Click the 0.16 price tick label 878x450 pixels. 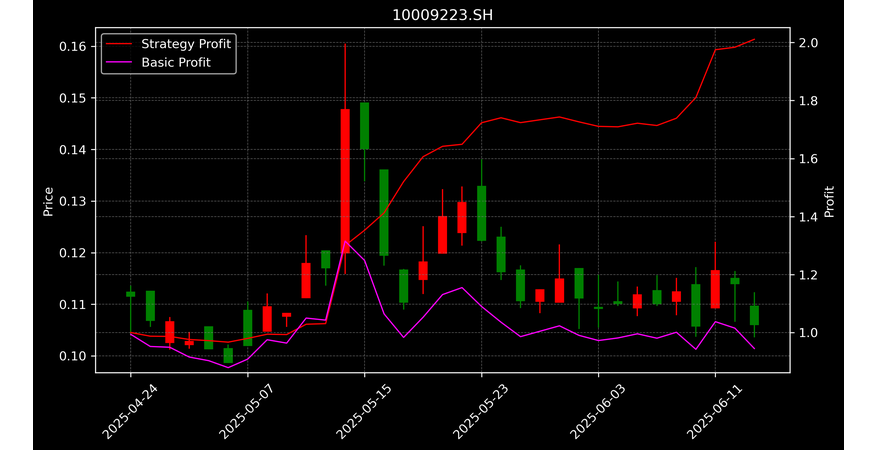[73, 46]
